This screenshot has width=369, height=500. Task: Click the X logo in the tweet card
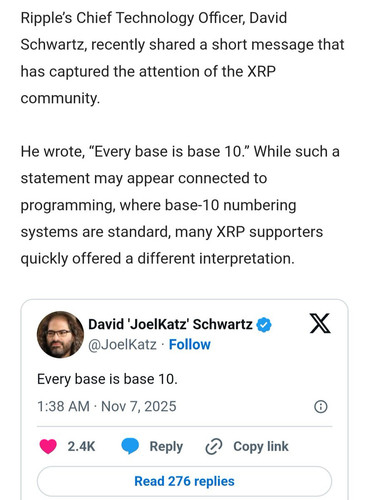pos(320,323)
